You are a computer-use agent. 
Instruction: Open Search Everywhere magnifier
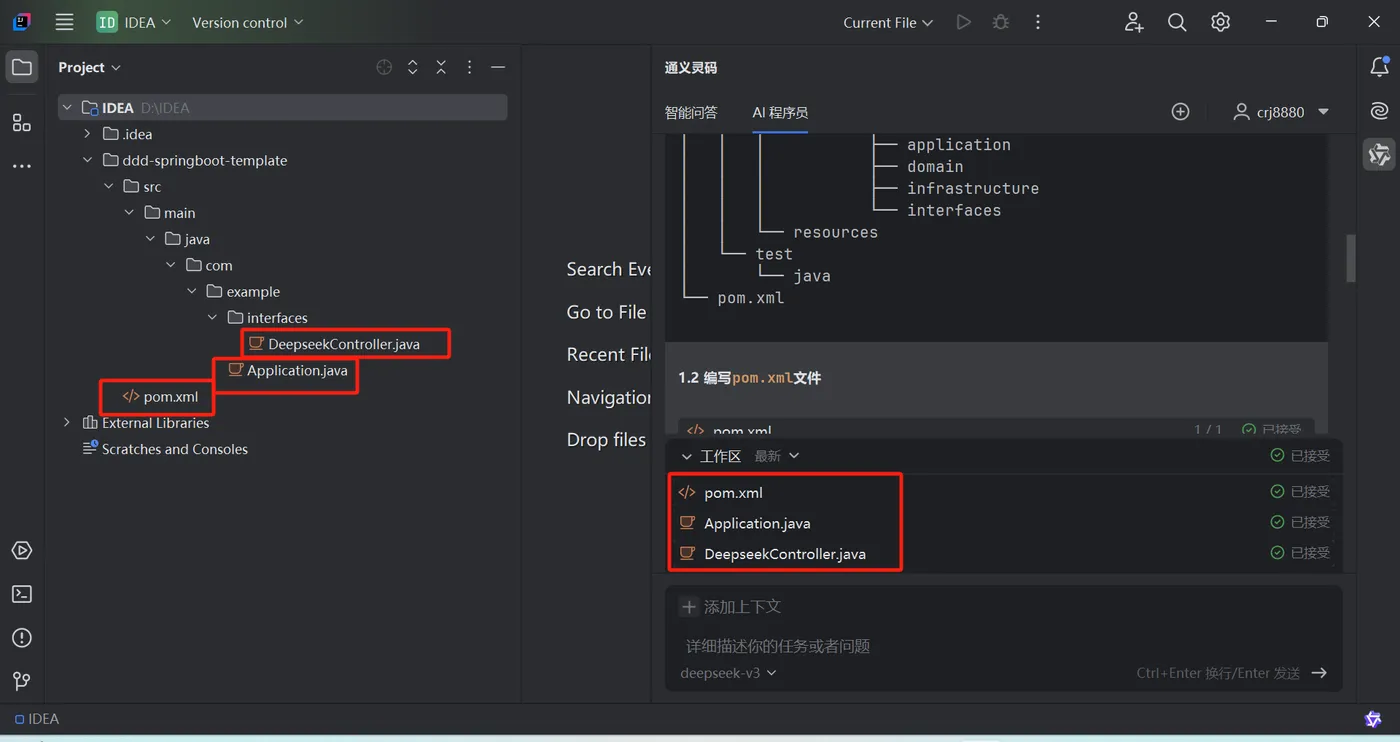point(1177,22)
